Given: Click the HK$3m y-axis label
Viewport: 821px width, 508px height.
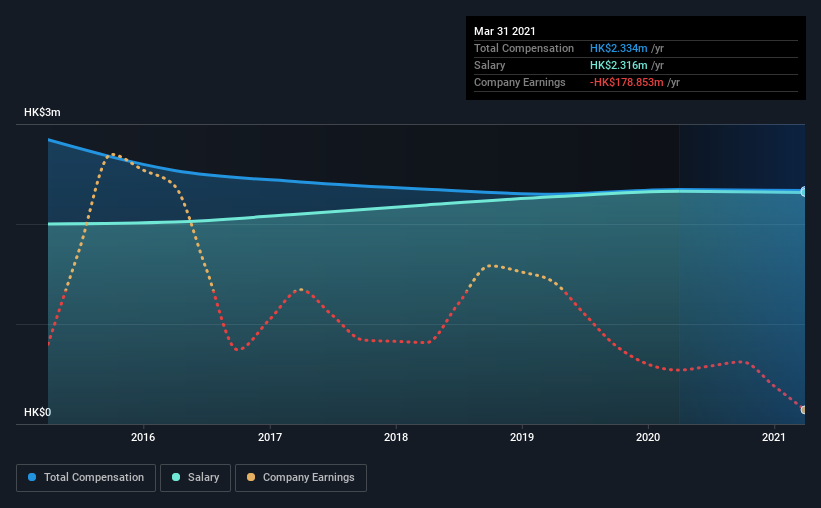Looking at the screenshot, I should pyautogui.click(x=42, y=113).
